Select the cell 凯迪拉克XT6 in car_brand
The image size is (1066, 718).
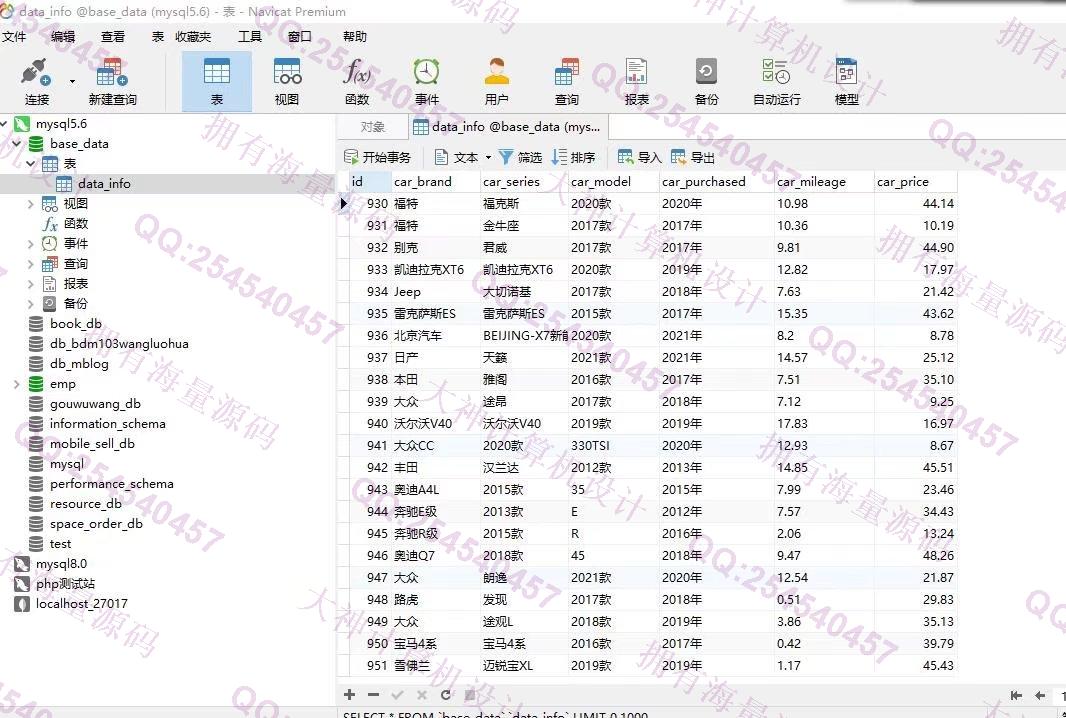[436, 270]
